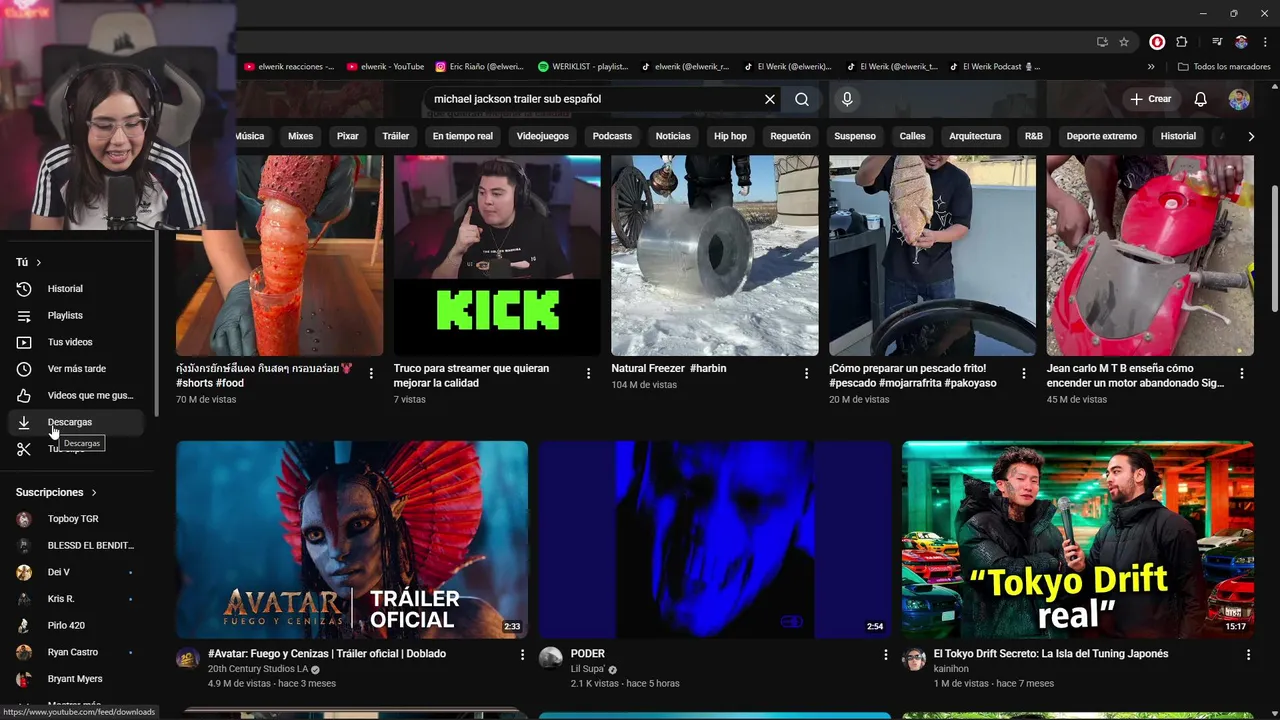
Task: Open Ver más tarde list
Action: [78, 369]
